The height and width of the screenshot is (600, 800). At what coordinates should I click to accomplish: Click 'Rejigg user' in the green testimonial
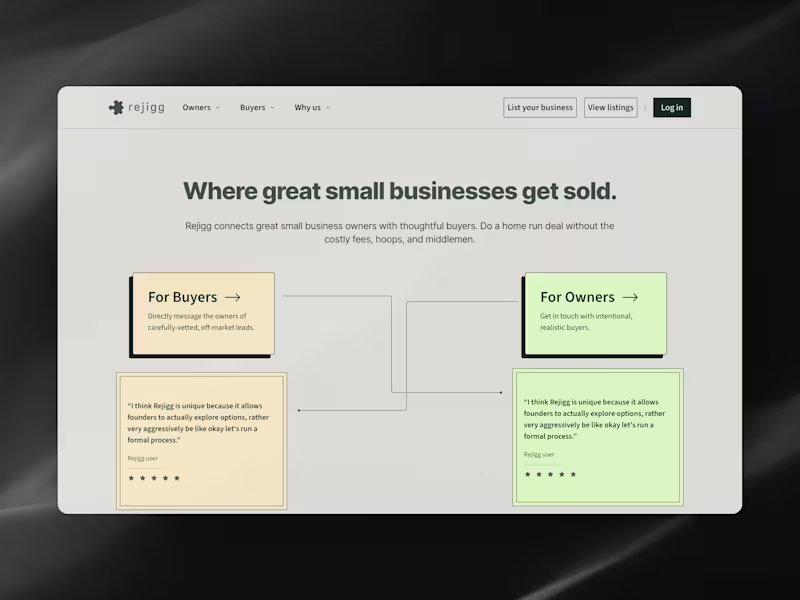coord(539,454)
